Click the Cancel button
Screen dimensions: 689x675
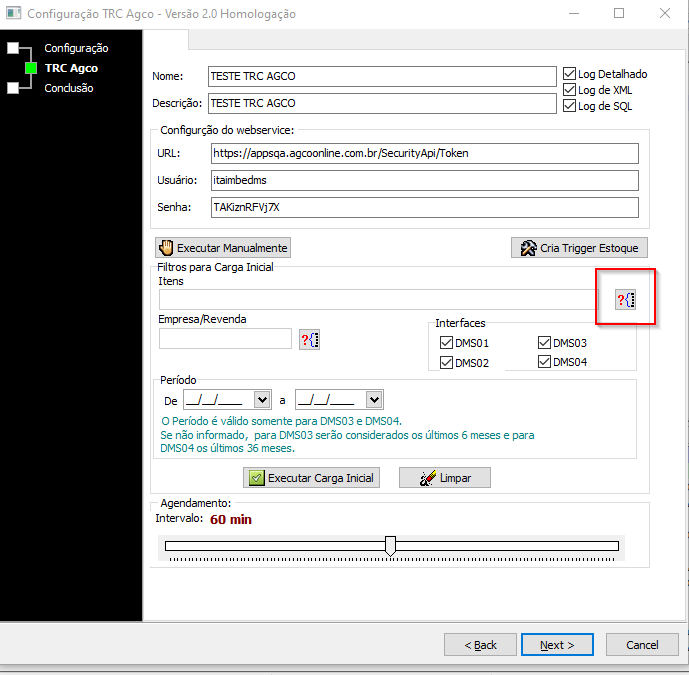(x=642, y=645)
